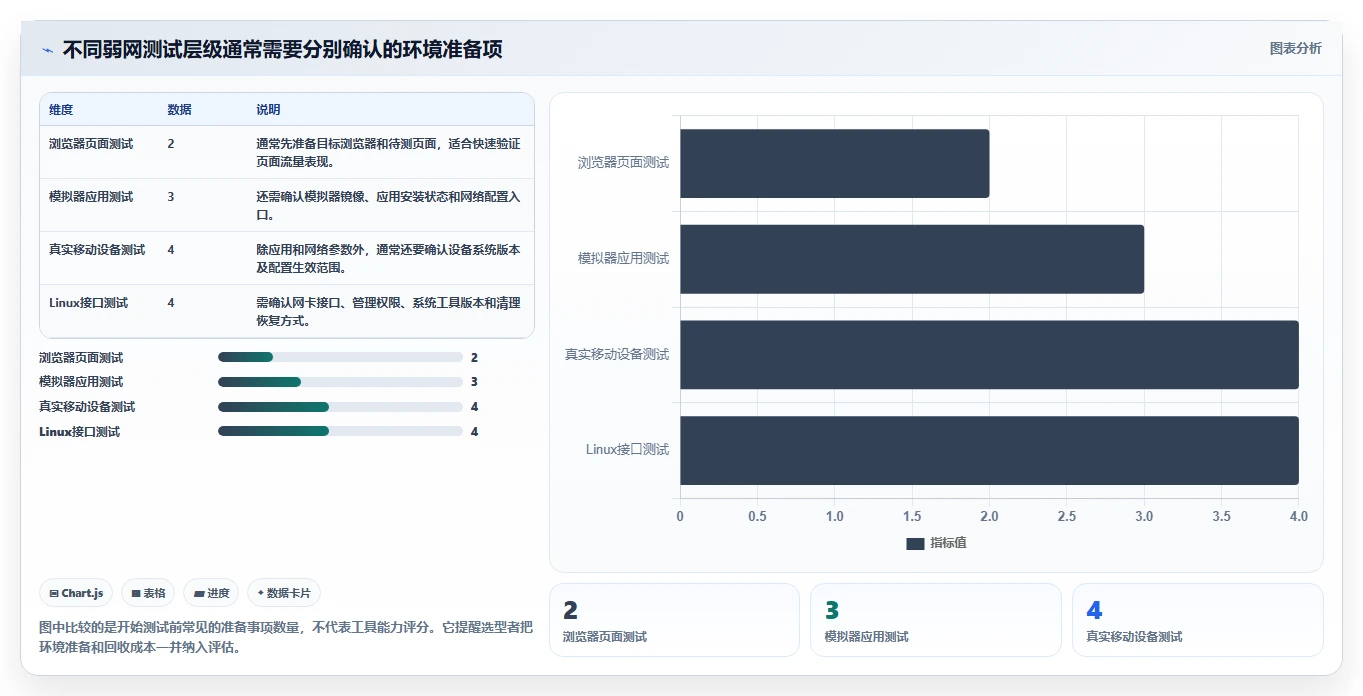
Task: Click the 表格 tag chip
Action: tap(148, 593)
